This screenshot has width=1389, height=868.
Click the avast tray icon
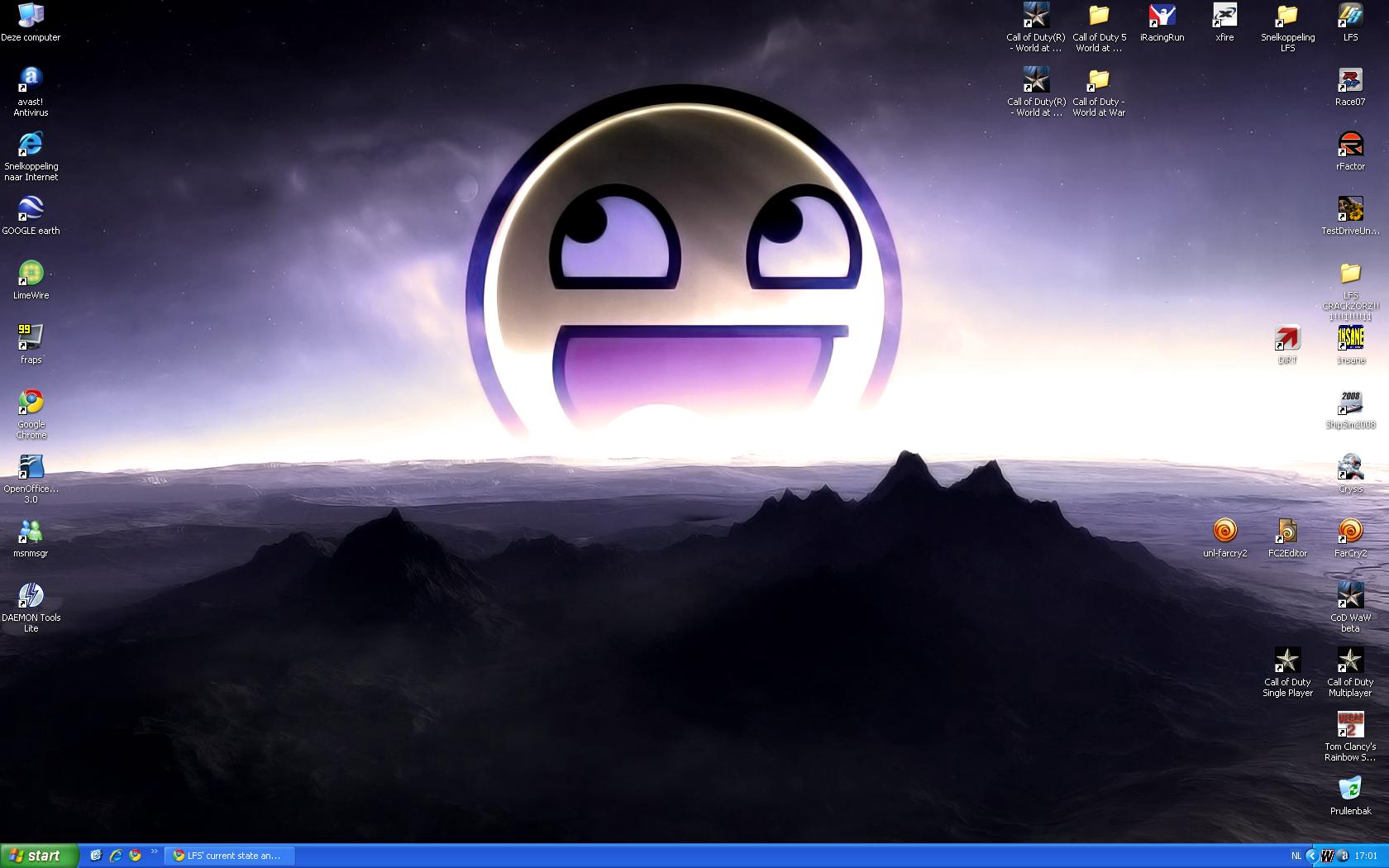(x=1344, y=856)
